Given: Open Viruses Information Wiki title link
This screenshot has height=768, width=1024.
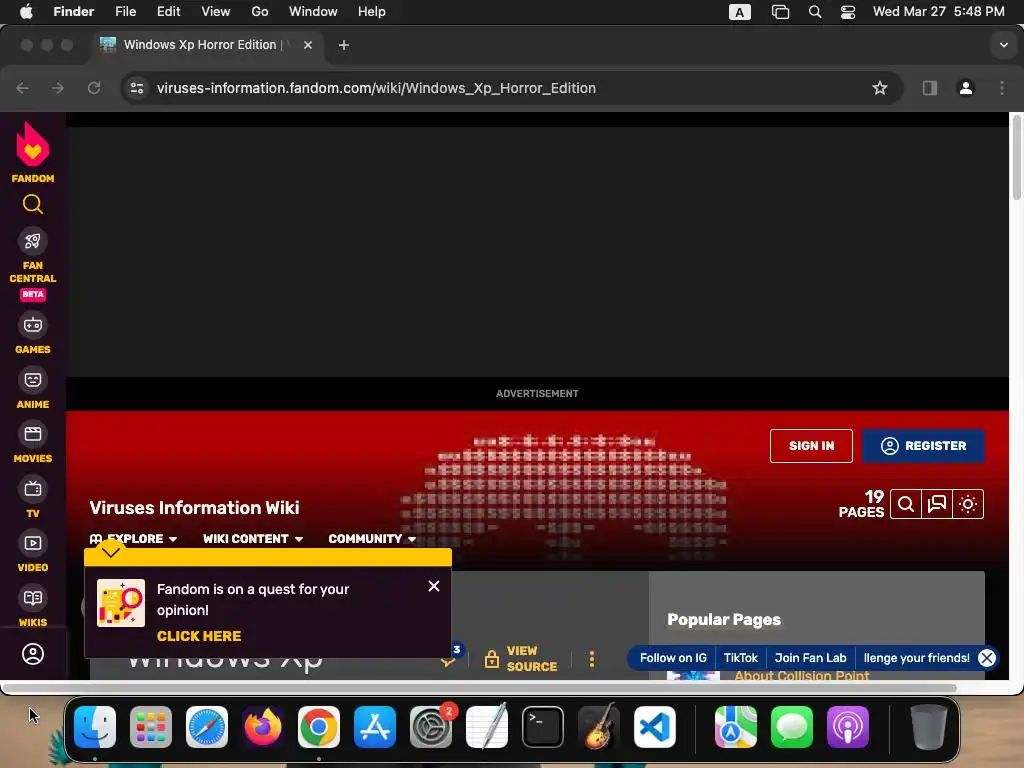Looking at the screenshot, I should 195,508.
